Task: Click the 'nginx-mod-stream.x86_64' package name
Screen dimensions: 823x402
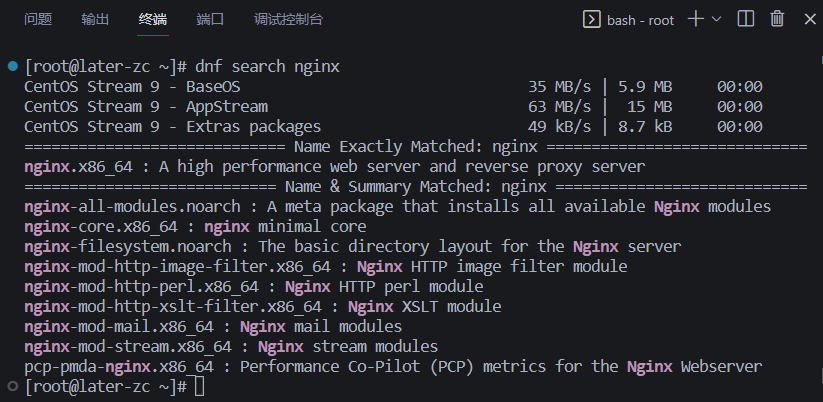Action: click(x=128, y=346)
